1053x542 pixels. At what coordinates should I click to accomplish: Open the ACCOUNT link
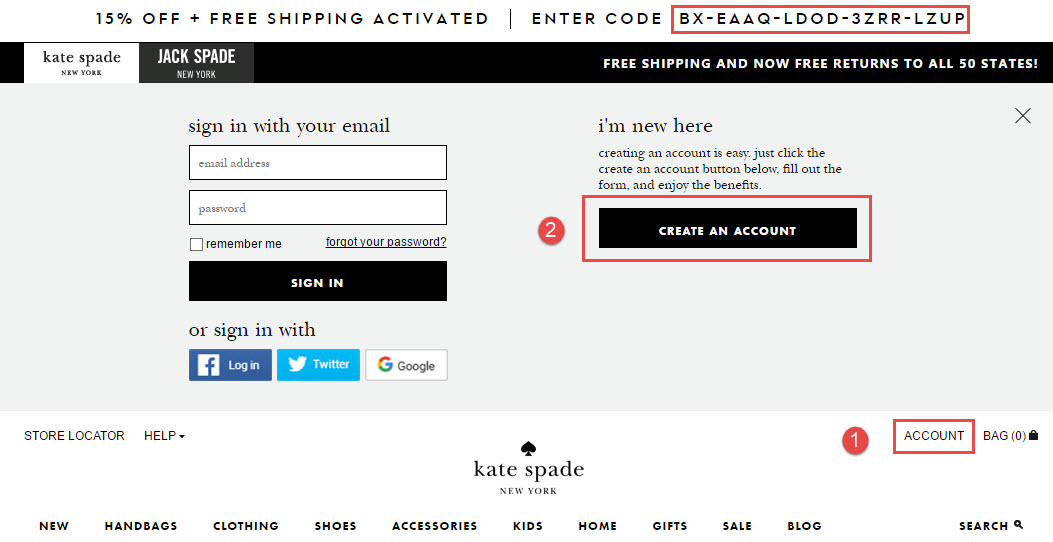coord(933,436)
